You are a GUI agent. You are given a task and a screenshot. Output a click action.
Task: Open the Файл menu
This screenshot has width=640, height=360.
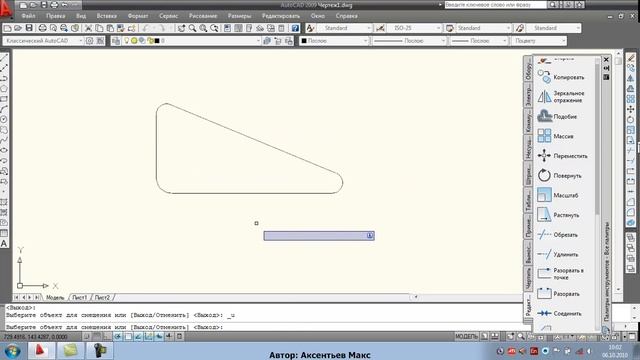(x=28, y=16)
